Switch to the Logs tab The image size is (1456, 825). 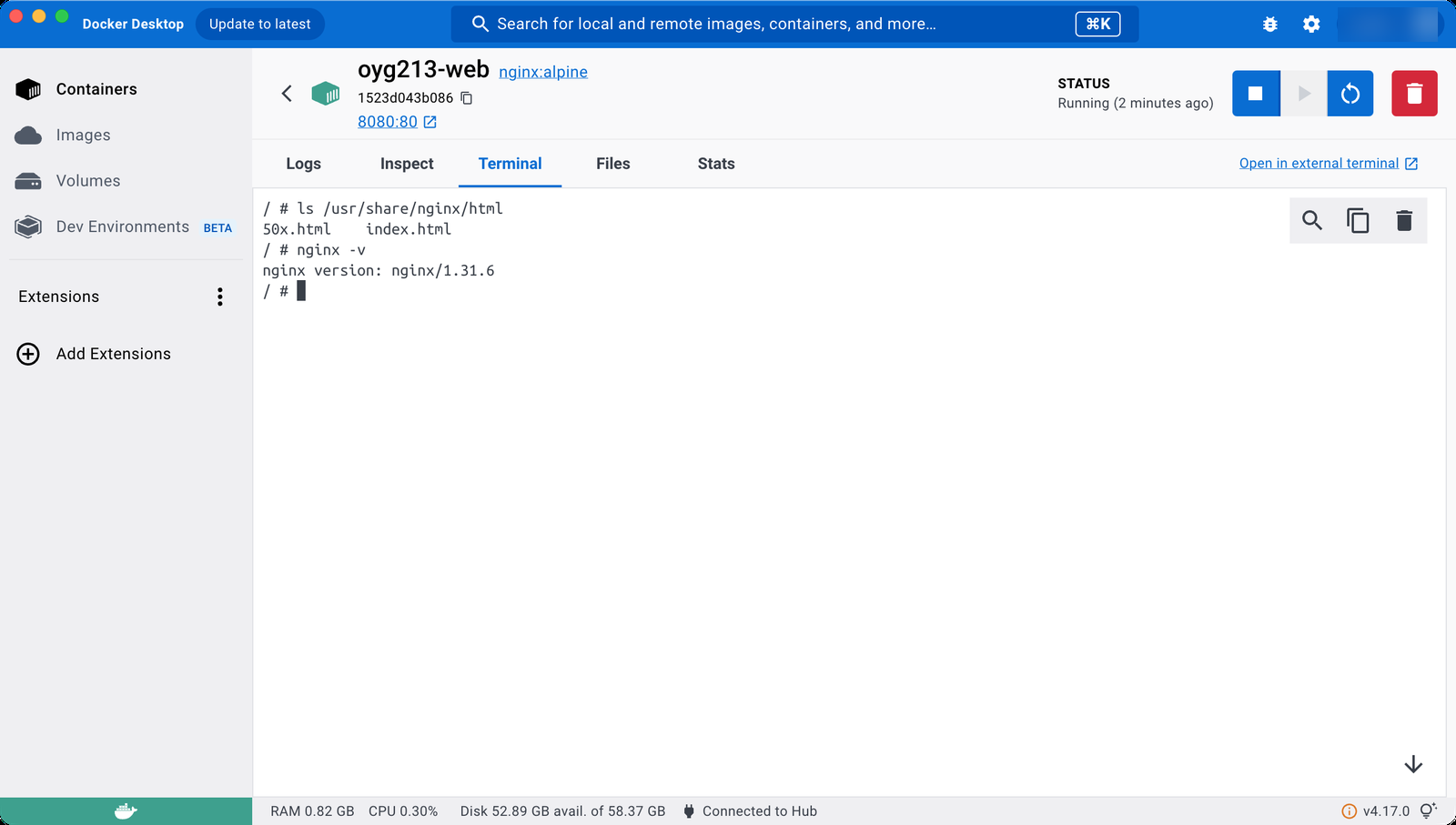[x=303, y=164]
